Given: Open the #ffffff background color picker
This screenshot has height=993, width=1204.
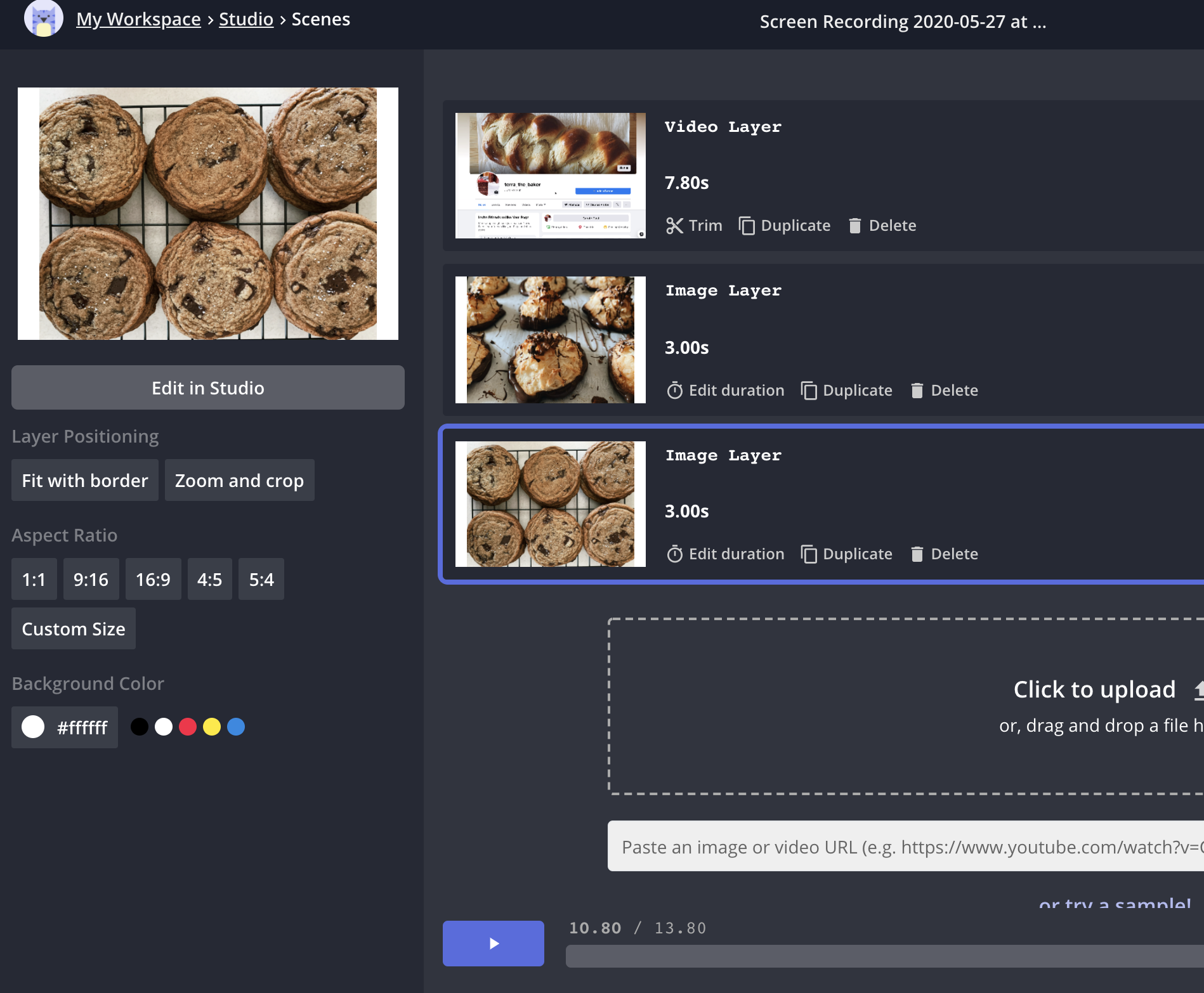Looking at the screenshot, I should (65, 727).
